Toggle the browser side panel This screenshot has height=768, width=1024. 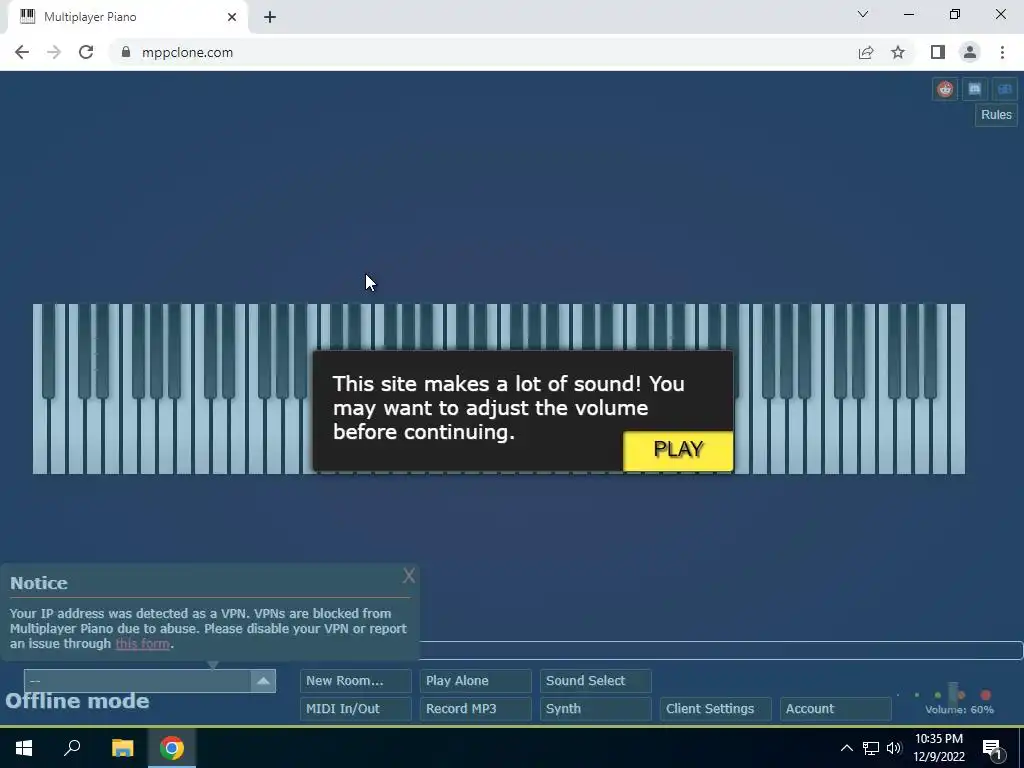tap(938, 52)
